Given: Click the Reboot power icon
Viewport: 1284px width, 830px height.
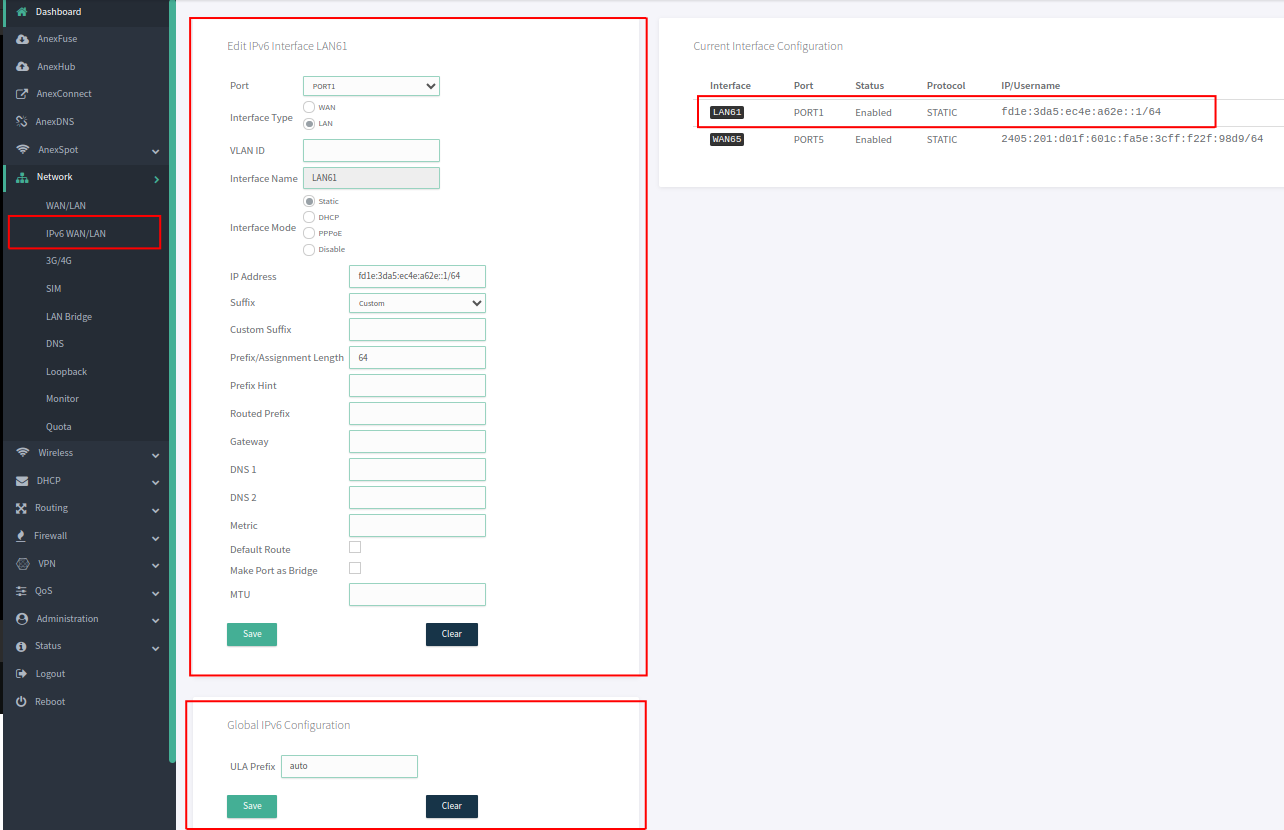Looking at the screenshot, I should [22, 702].
